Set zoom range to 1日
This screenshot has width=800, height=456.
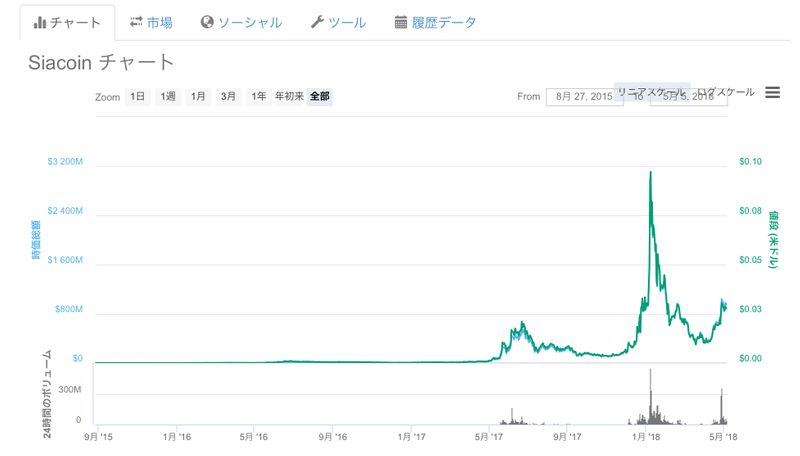click(x=138, y=97)
